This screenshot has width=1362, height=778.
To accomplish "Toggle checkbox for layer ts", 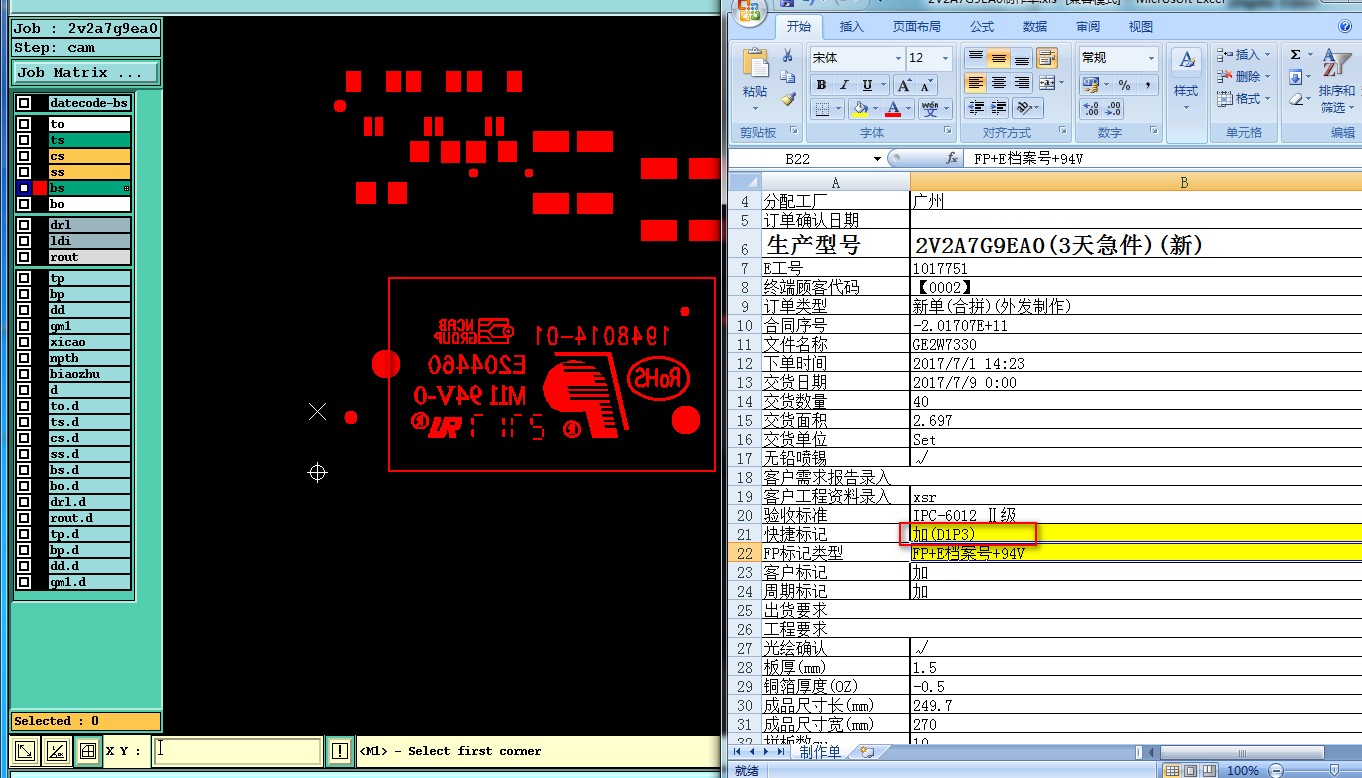I will coord(24,140).
